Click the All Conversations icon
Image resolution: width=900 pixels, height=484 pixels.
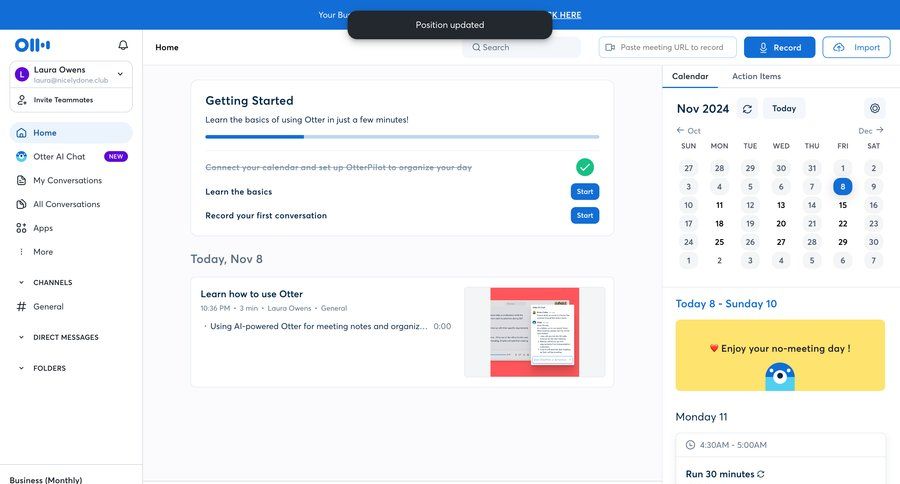[21, 204]
